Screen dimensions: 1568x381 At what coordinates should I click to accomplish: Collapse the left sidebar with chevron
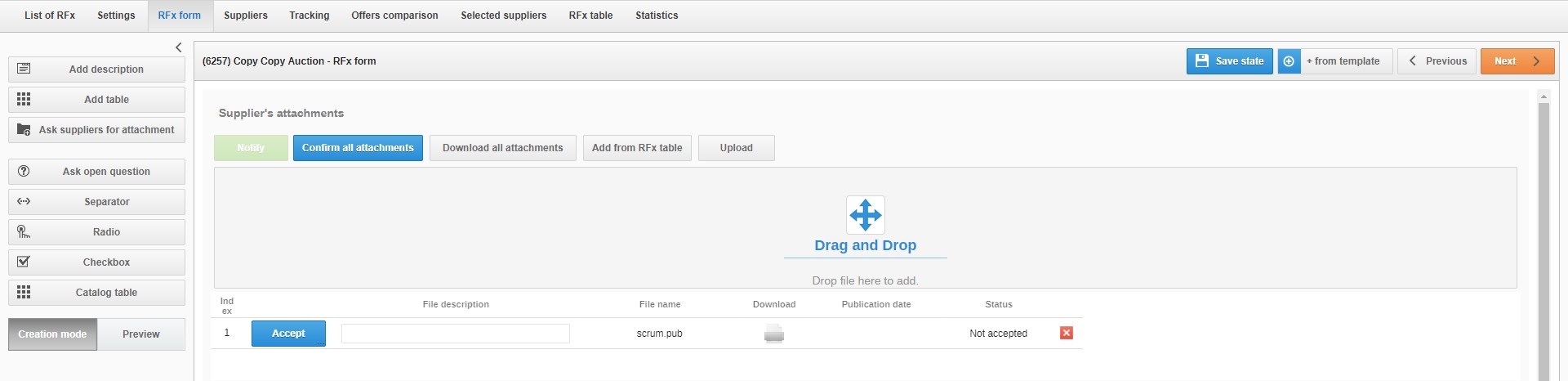tap(179, 47)
